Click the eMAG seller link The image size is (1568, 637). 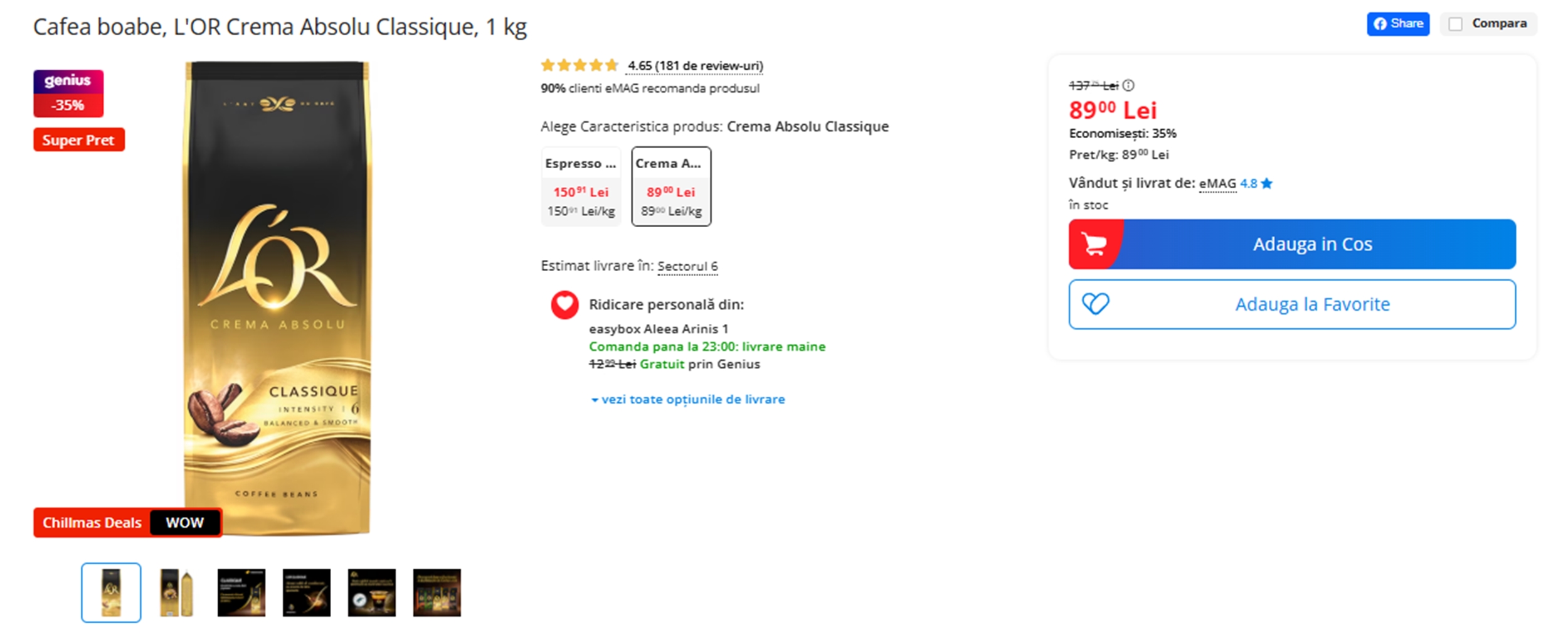click(1217, 183)
